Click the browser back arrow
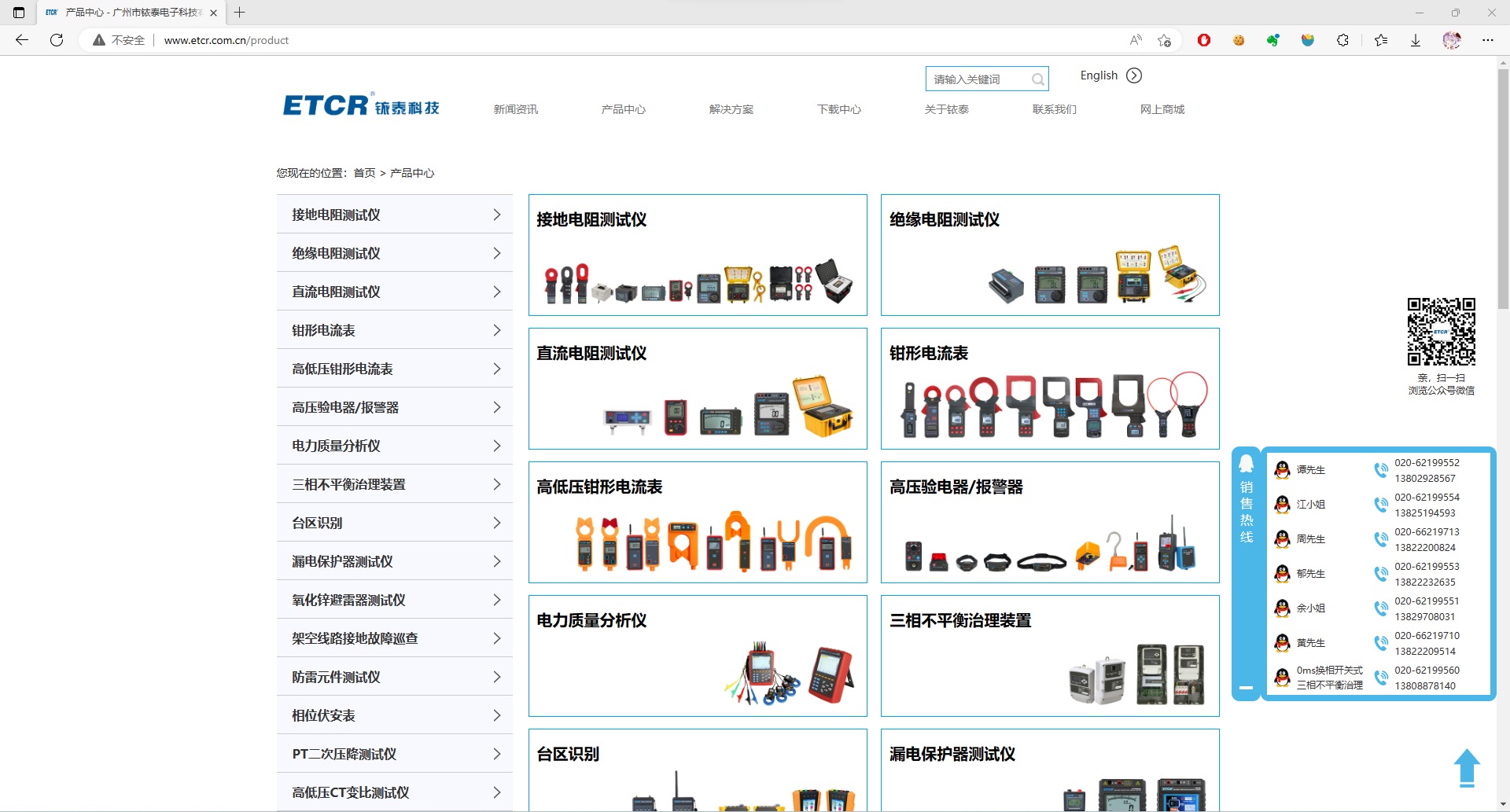Image resolution: width=1510 pixels, height=812 pixels. 22,40
